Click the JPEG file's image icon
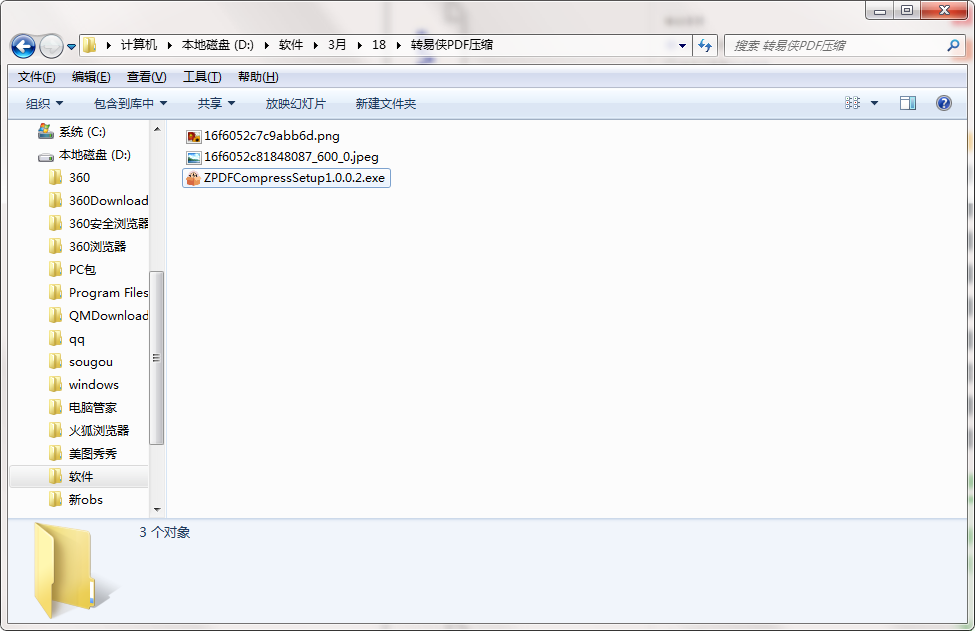This screenshot has width=975, height=631. 194,157
